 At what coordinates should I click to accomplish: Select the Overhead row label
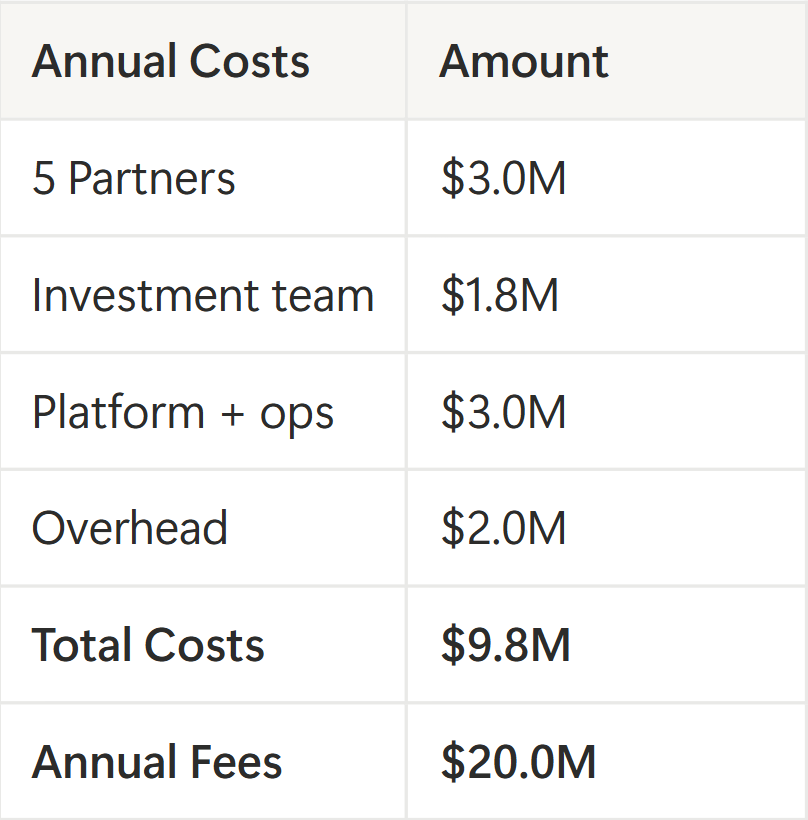click(x=130, y=529)
